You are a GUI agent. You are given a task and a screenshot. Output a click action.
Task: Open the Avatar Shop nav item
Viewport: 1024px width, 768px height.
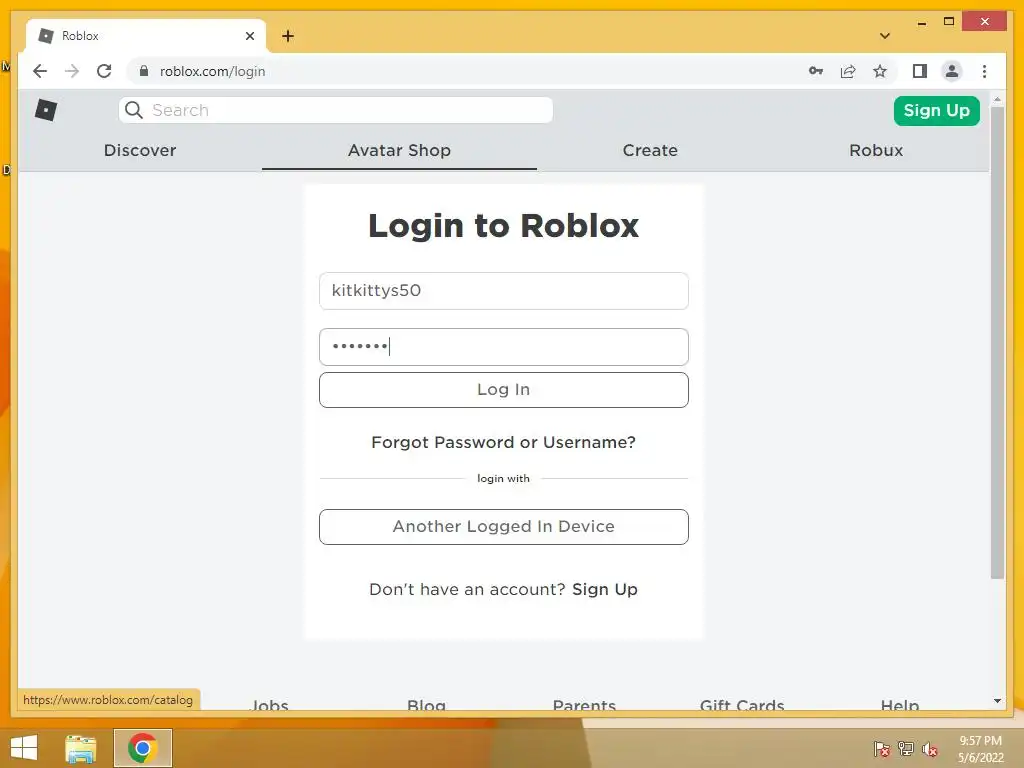tap(399, 150)
